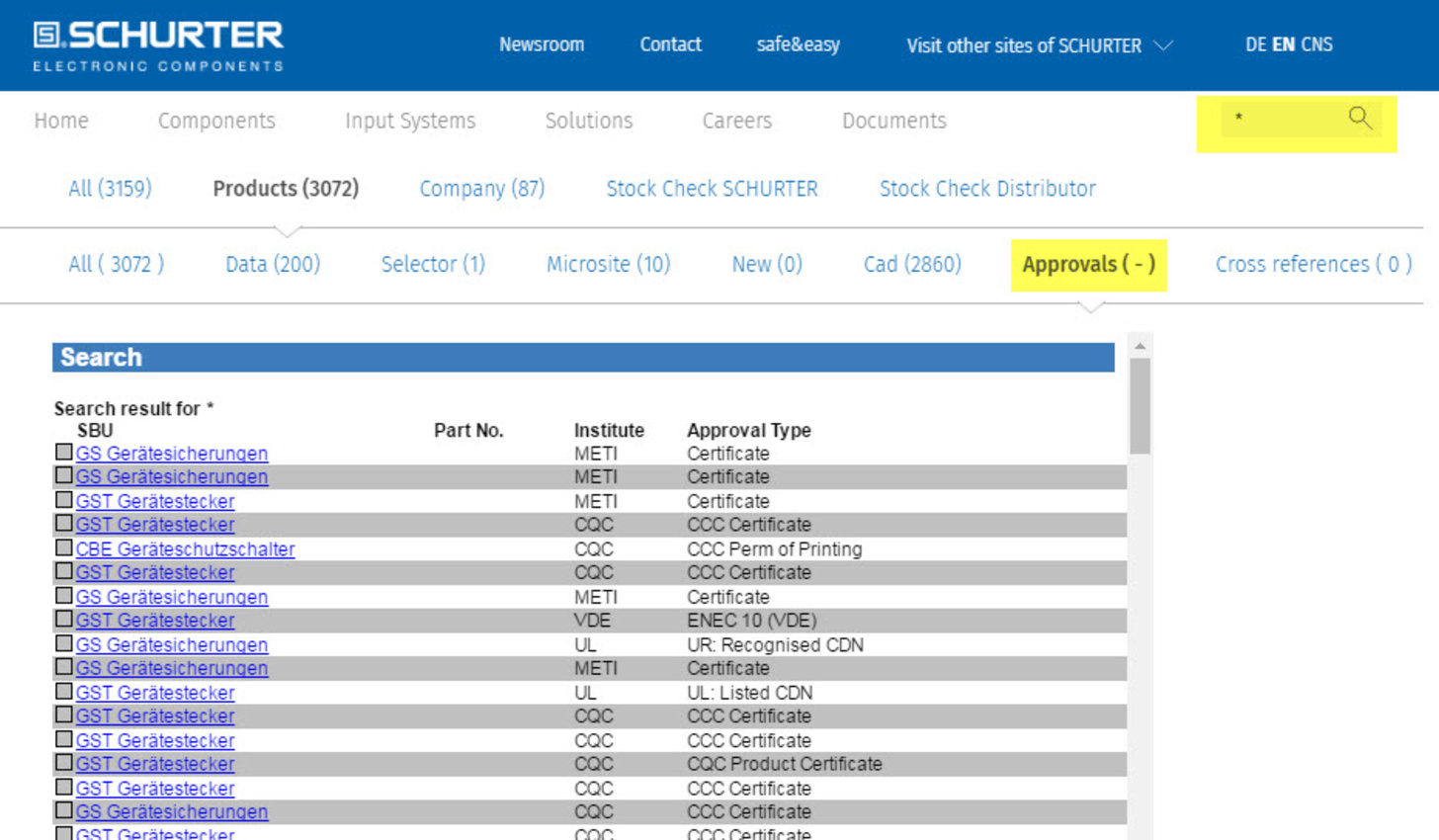Select the All ( 3072 ) sub-tab

point(116,264)
